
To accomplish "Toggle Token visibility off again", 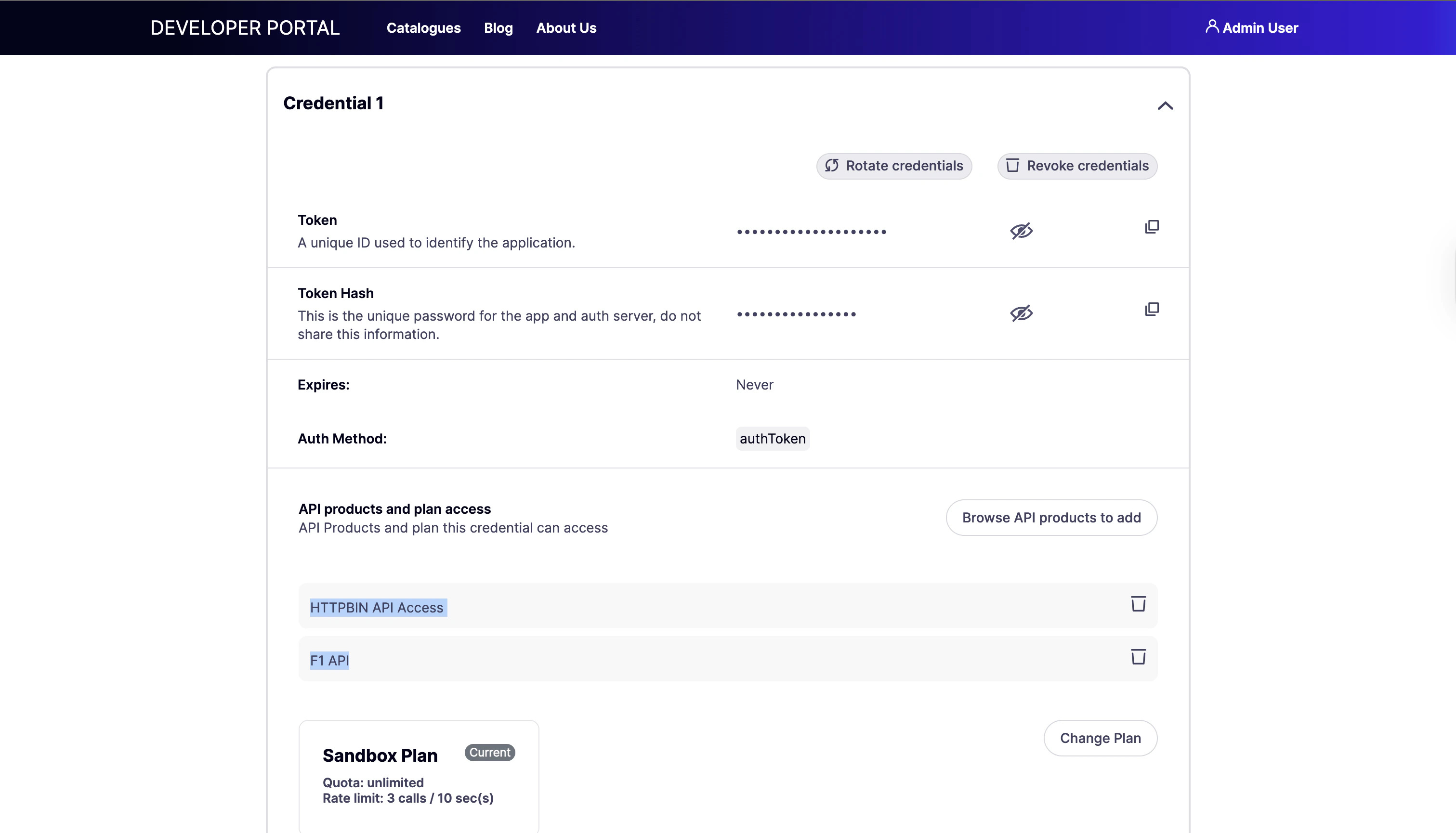I will click(x=1022, y=231).
